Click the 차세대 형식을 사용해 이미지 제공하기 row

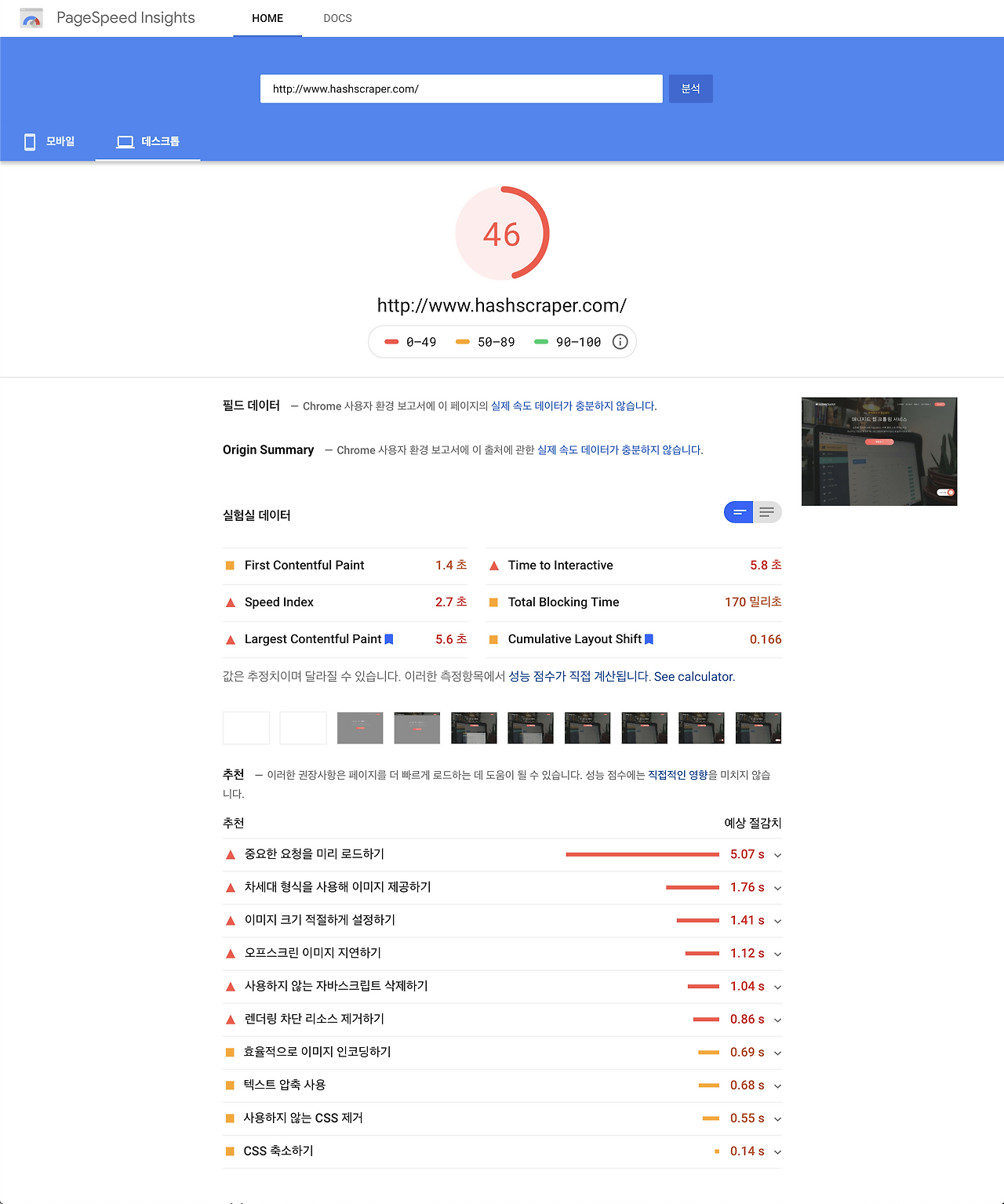pyautogui.click(x=502, y=888)
